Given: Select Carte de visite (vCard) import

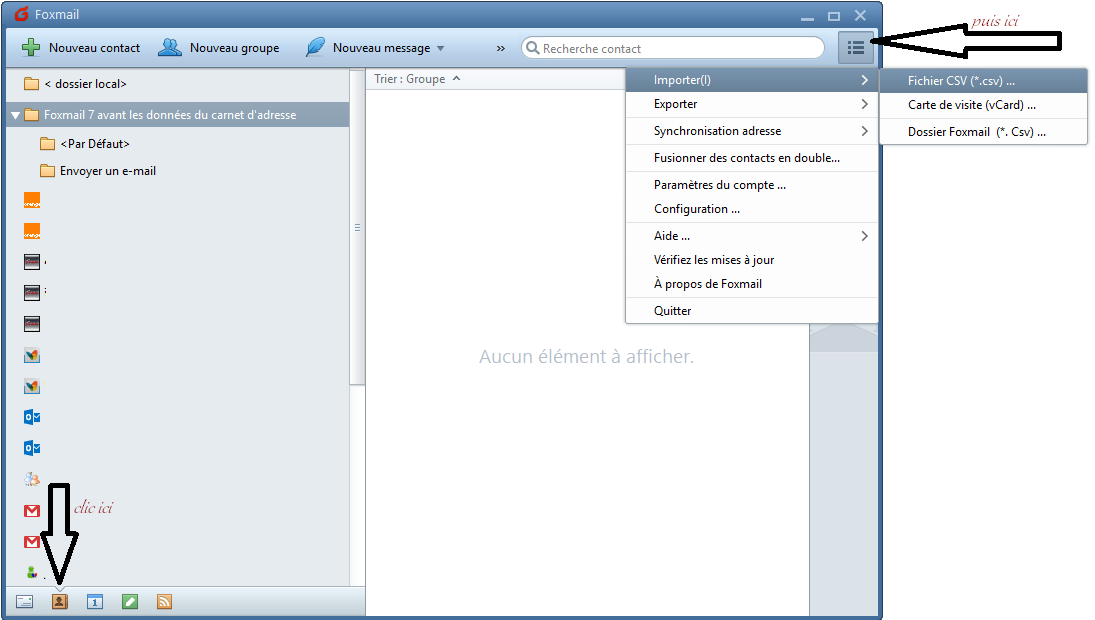Looking at the screenshot, I should tap(971, 104).
